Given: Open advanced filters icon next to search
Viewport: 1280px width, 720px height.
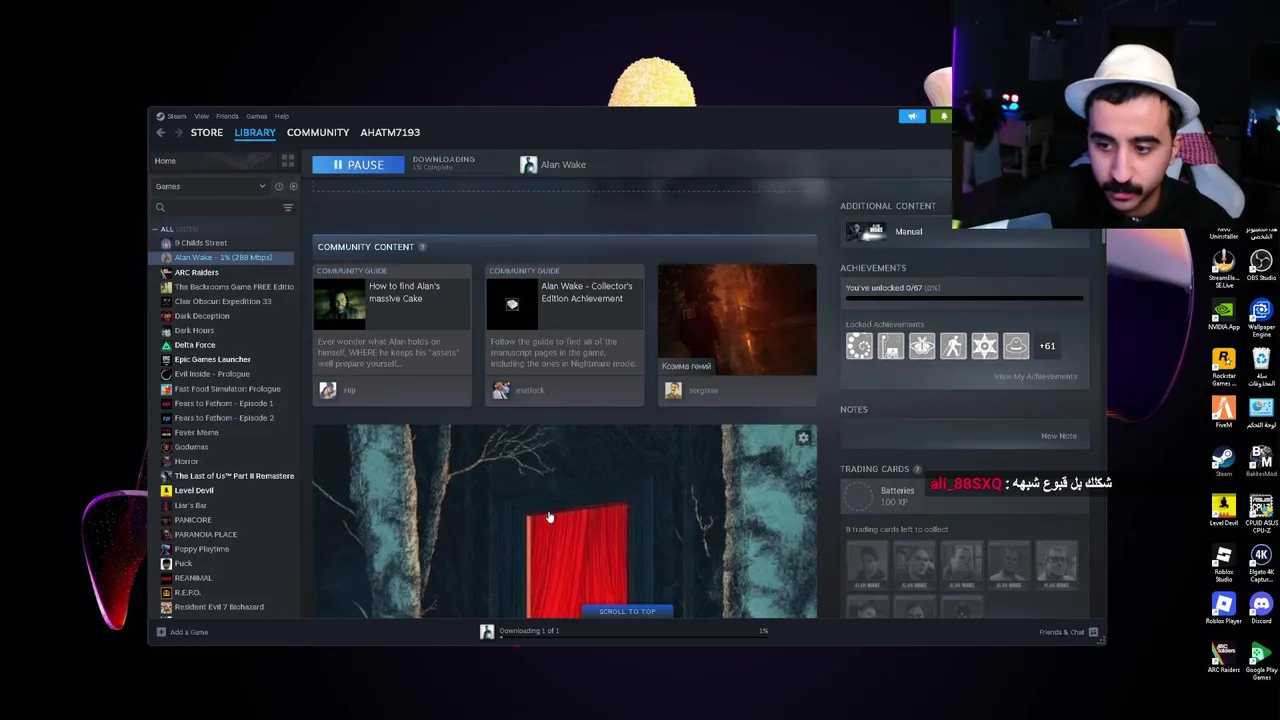Looking at the screenshot, I should click(x=288, y=207).
